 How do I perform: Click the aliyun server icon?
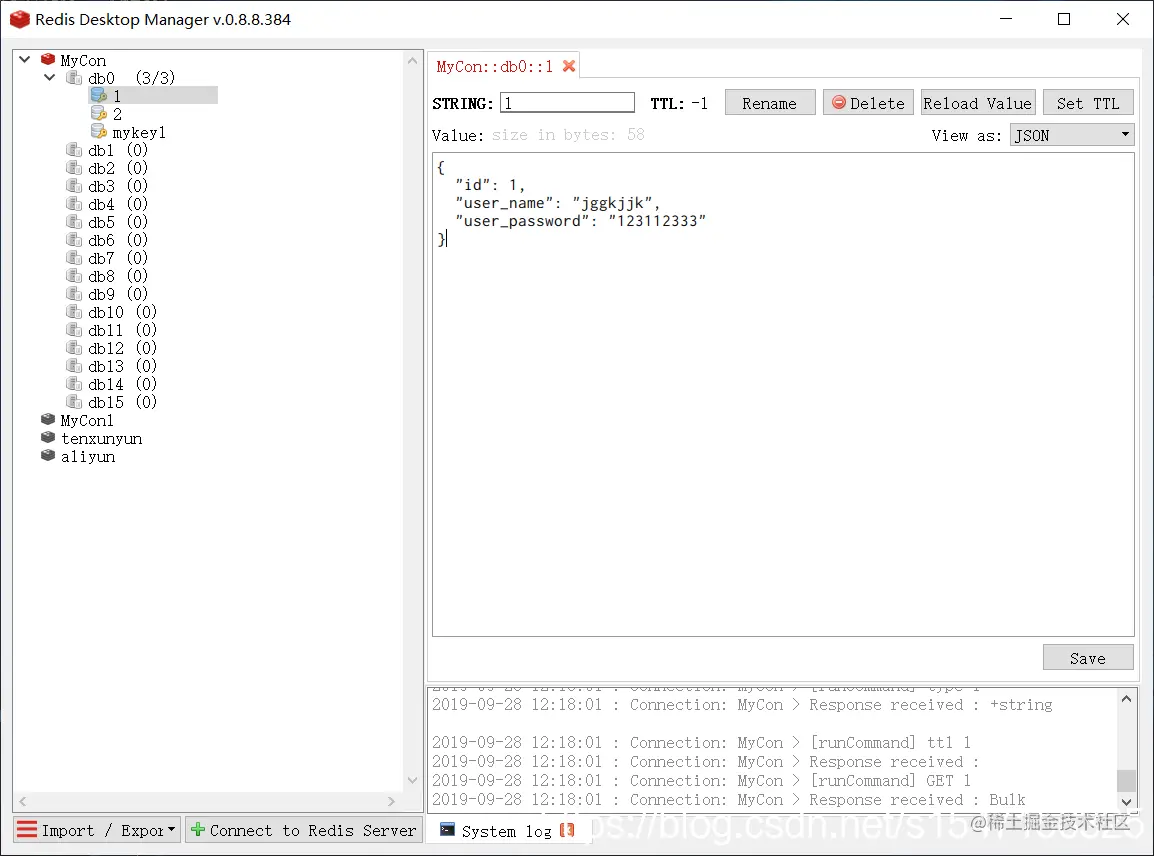48,456
